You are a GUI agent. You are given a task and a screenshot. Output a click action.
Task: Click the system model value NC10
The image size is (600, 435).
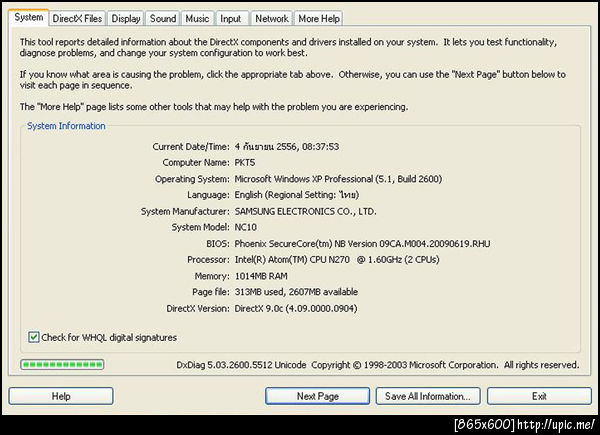(x=245, y=227)
